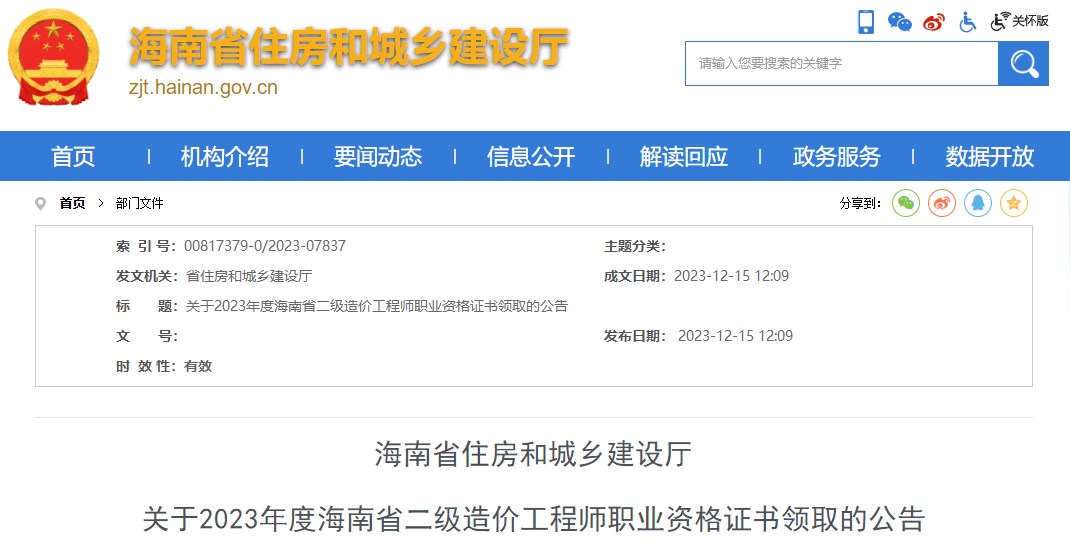Select 信息公开 in the navigation bar

click(x=531, y=156)
